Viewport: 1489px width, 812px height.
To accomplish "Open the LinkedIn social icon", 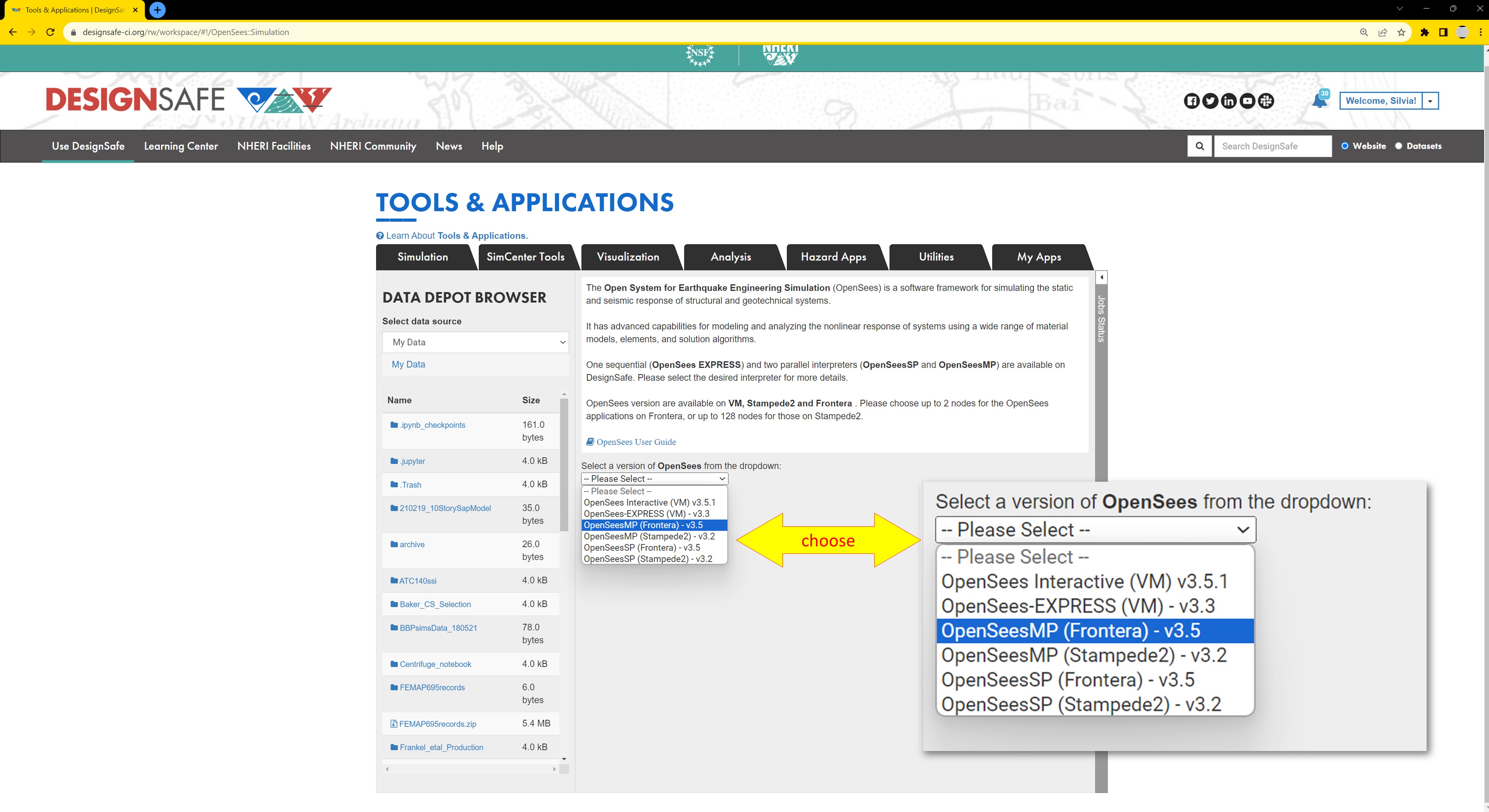I will click(1228, 101).
